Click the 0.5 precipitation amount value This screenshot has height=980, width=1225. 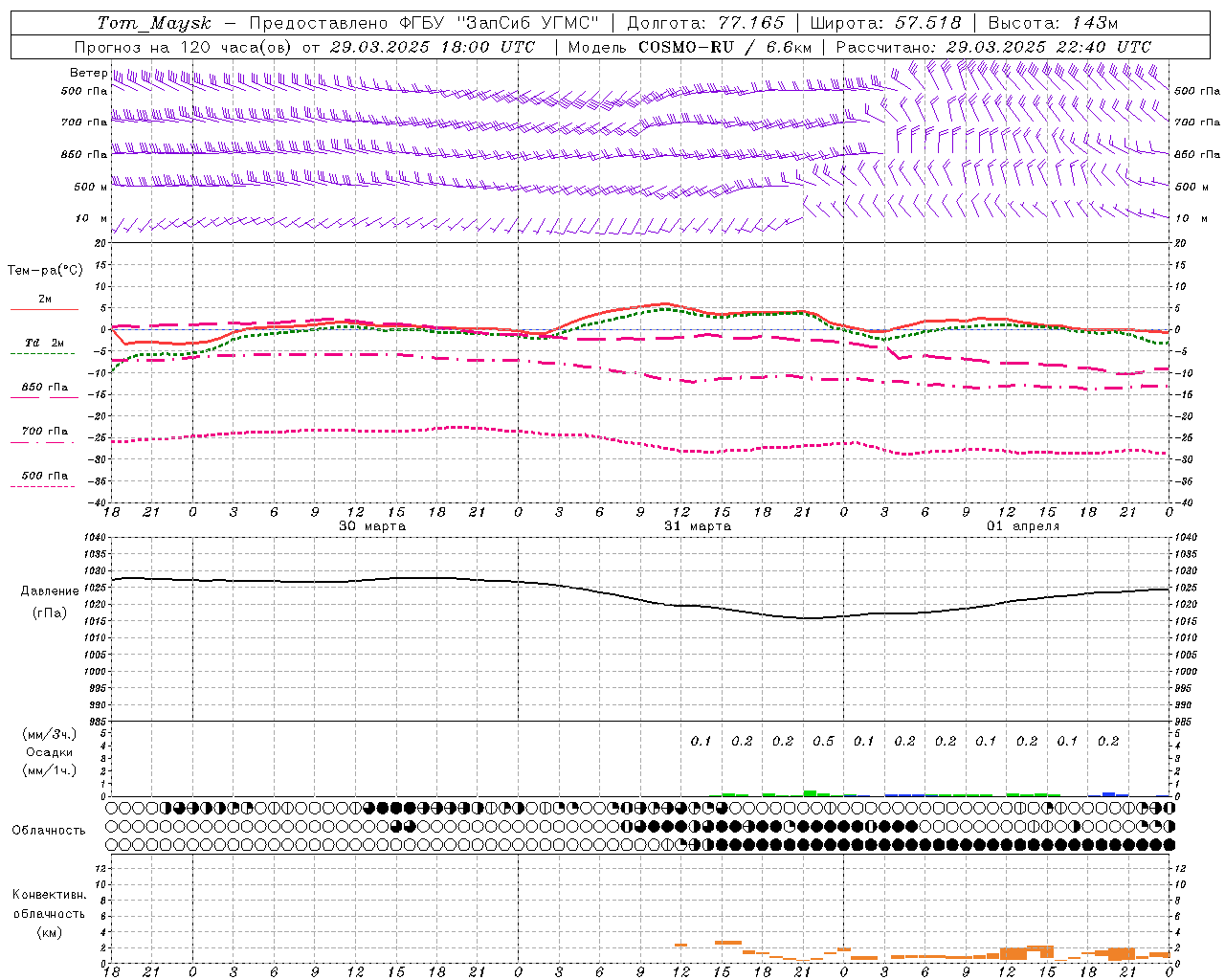823,741
